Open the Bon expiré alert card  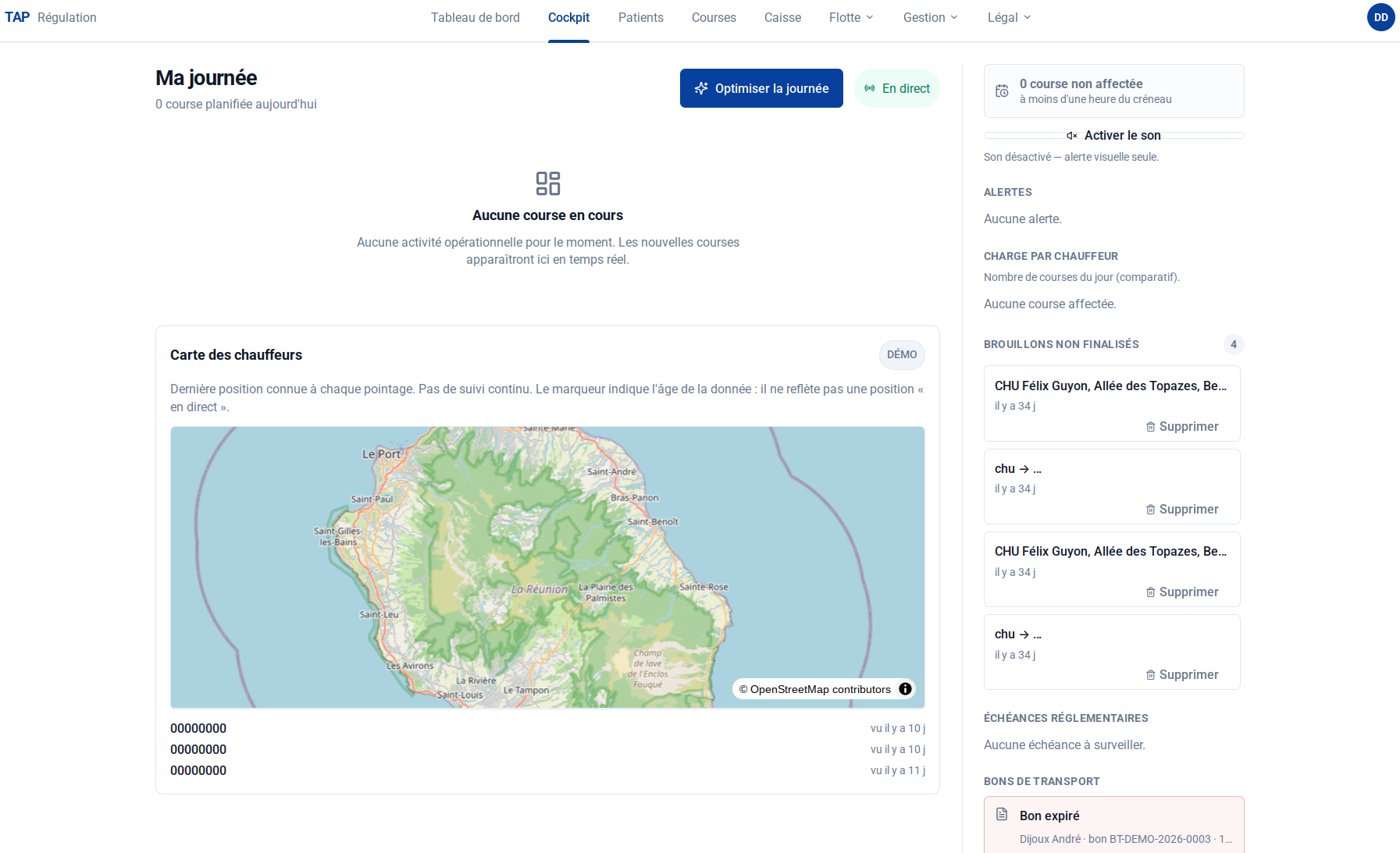[1113, 825]
